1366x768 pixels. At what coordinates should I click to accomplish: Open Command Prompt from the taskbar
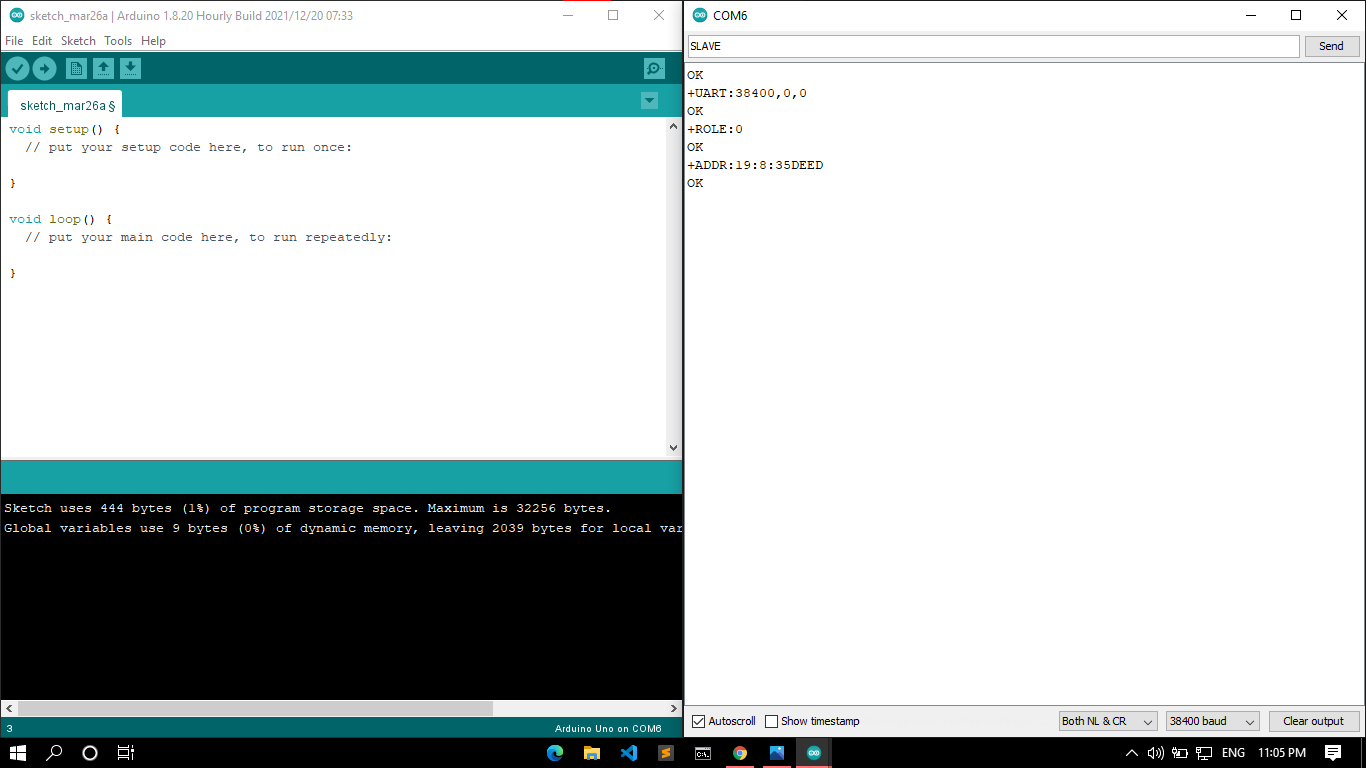pyautogui.click(x=703, y=752)
